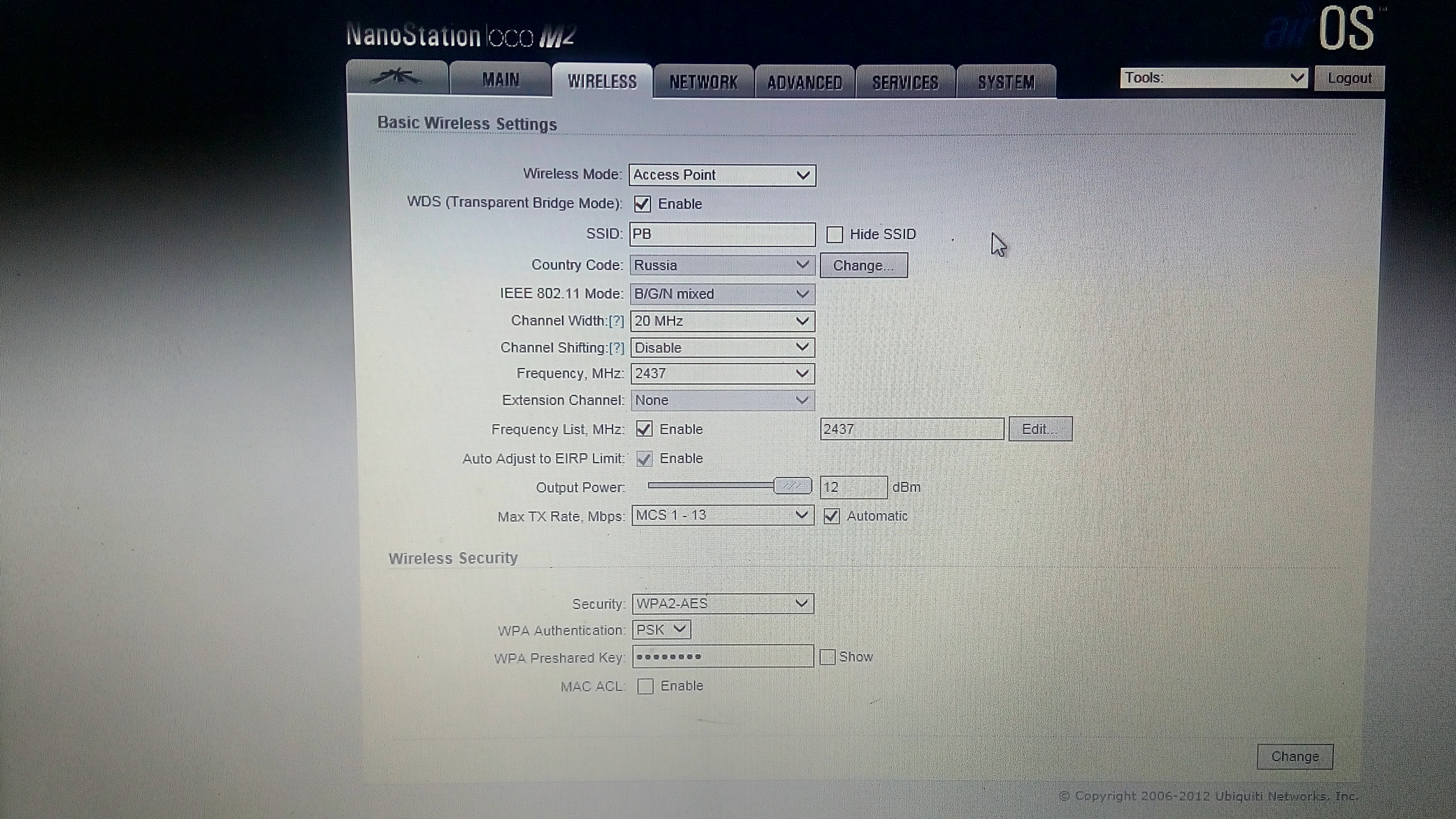The image size is (1456, 819).
Task: Click Channel Width help [?] link
Action: click(x=616, y=321)
